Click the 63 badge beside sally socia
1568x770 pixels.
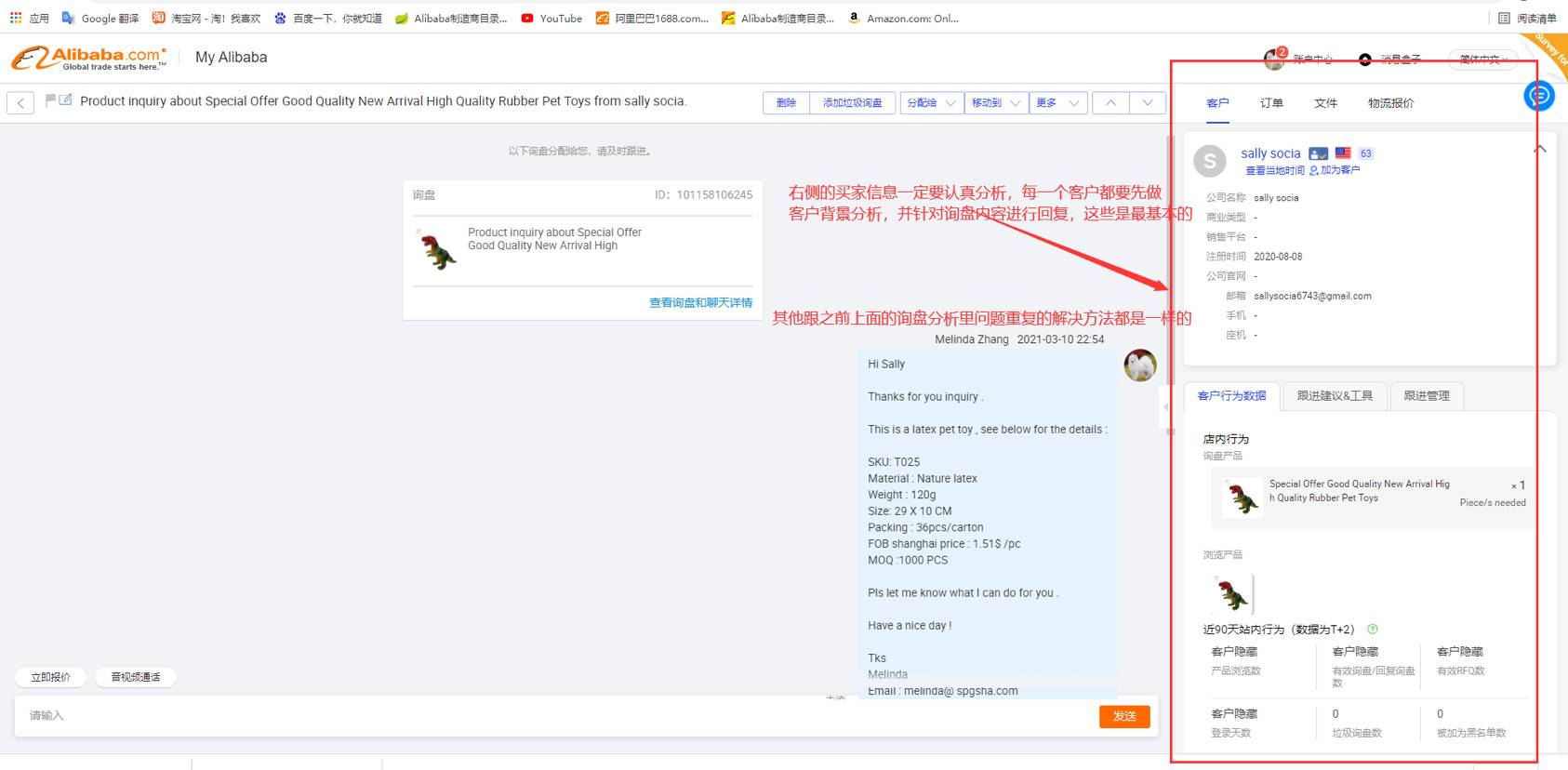pyautogui.click(x=1365, y=153)
